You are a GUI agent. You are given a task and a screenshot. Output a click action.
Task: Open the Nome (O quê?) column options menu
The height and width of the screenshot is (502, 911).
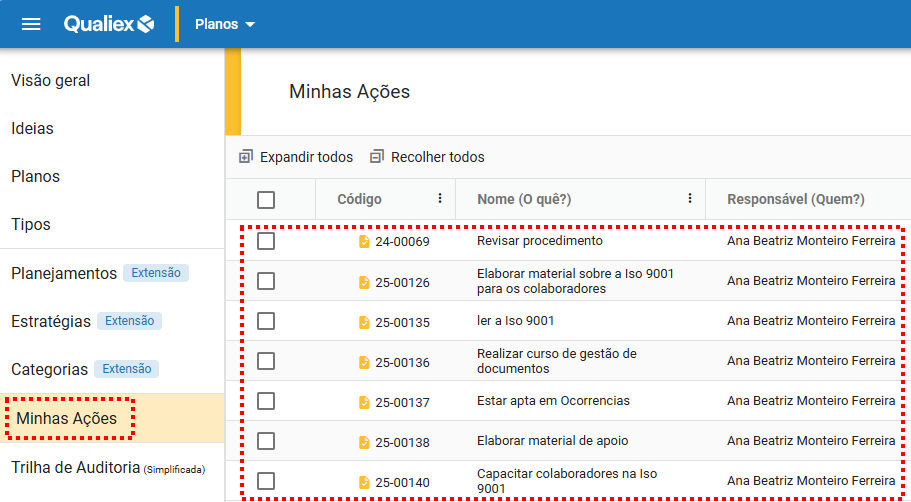point(690,199)
